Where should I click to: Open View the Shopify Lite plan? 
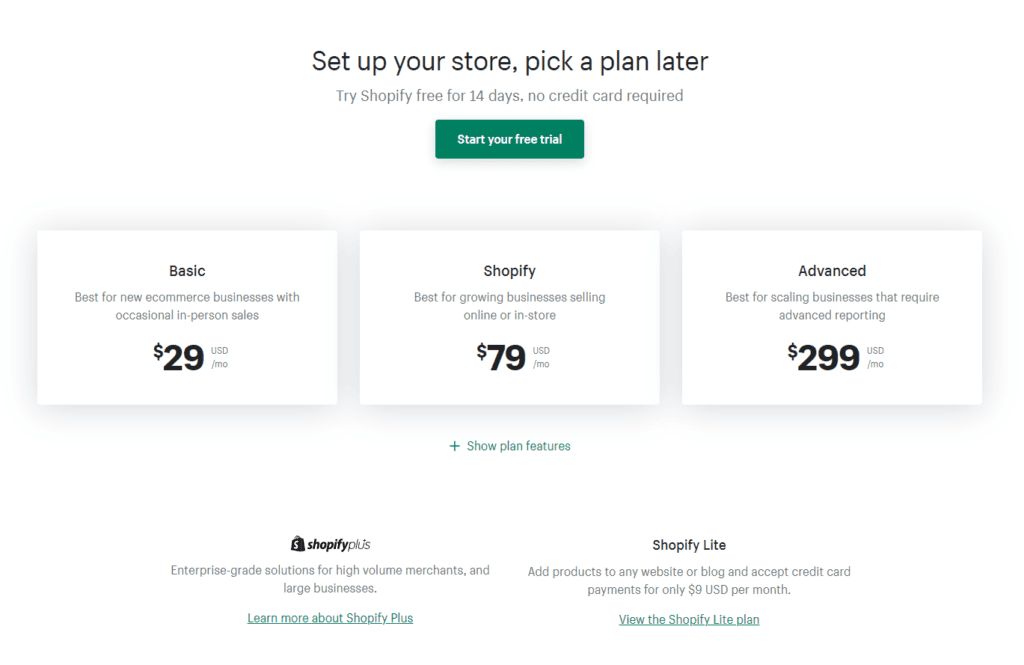pyautogui.click(x=689, y=619)
